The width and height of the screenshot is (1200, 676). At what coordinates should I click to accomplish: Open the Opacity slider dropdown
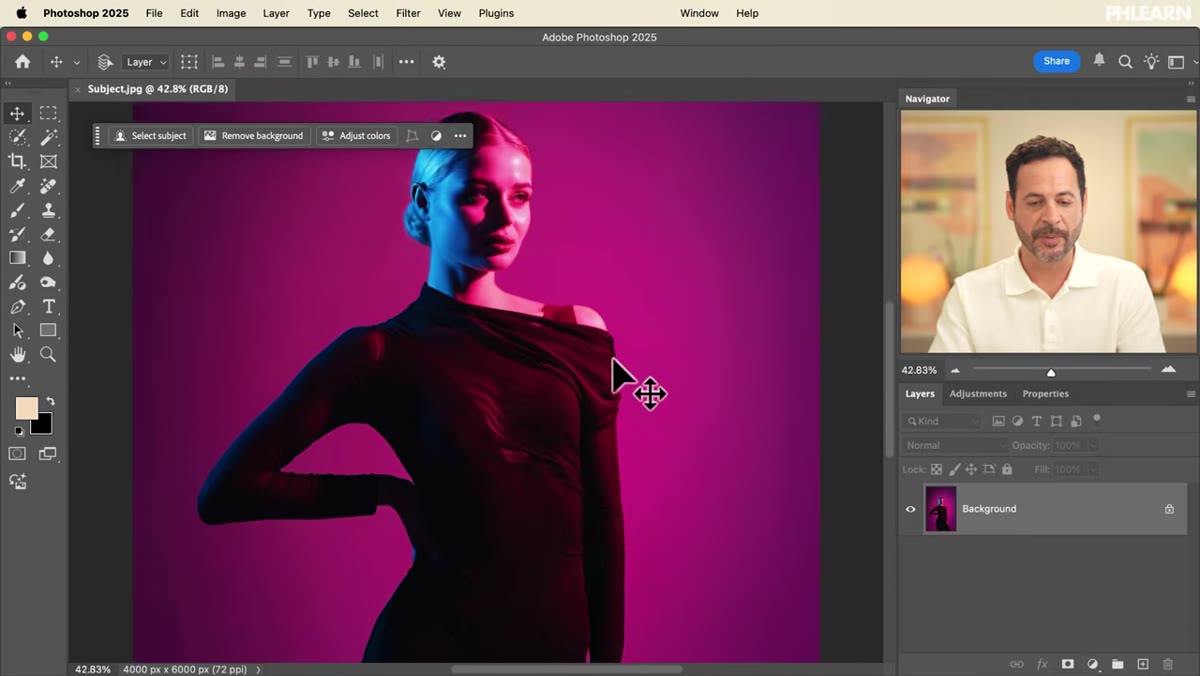click(x=1093, y=445)
